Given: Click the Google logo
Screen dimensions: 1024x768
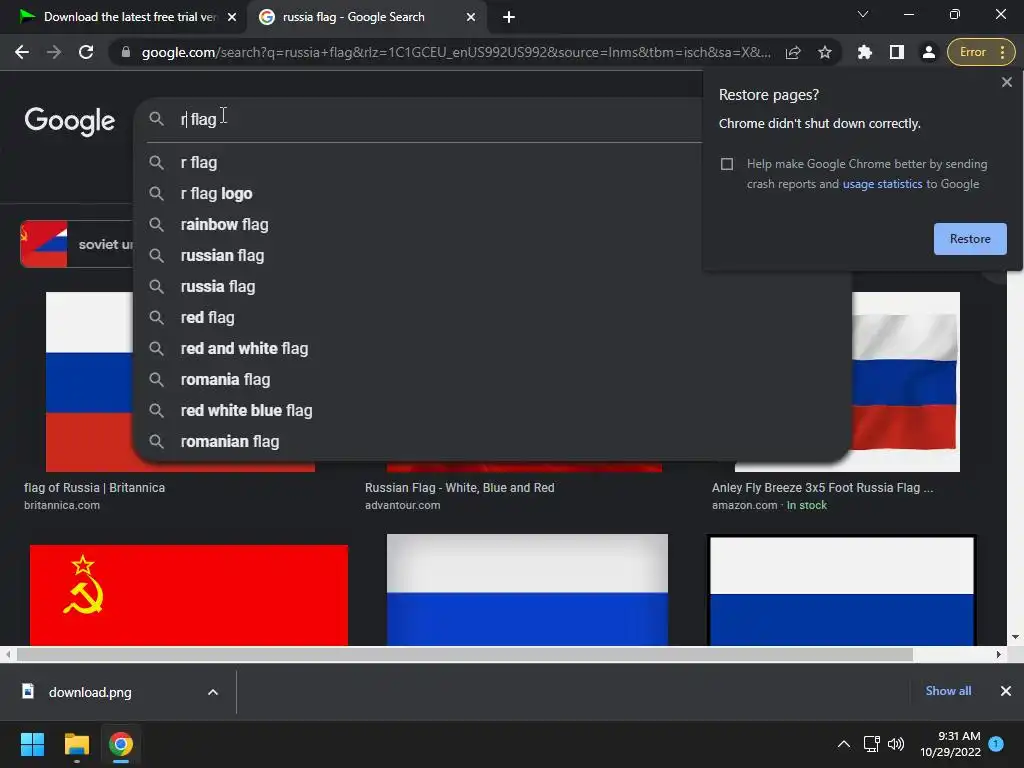Looking at the screenshot, I should 70,121.
